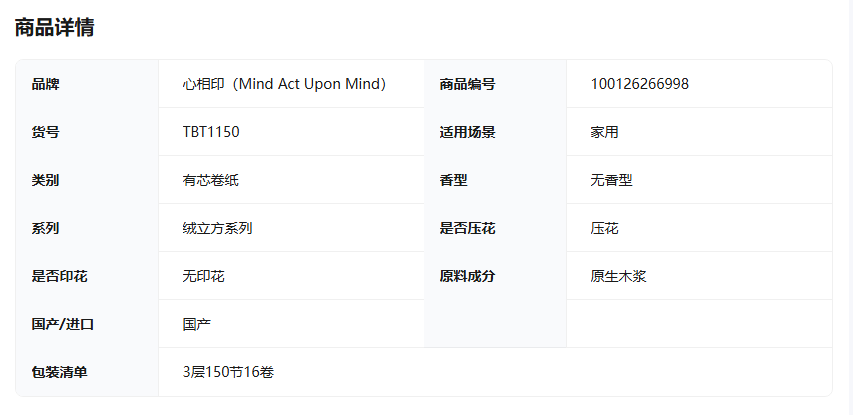Click the 绒立方系列 series value
This screenshot has height=415, width=853.
click(217, 228)
